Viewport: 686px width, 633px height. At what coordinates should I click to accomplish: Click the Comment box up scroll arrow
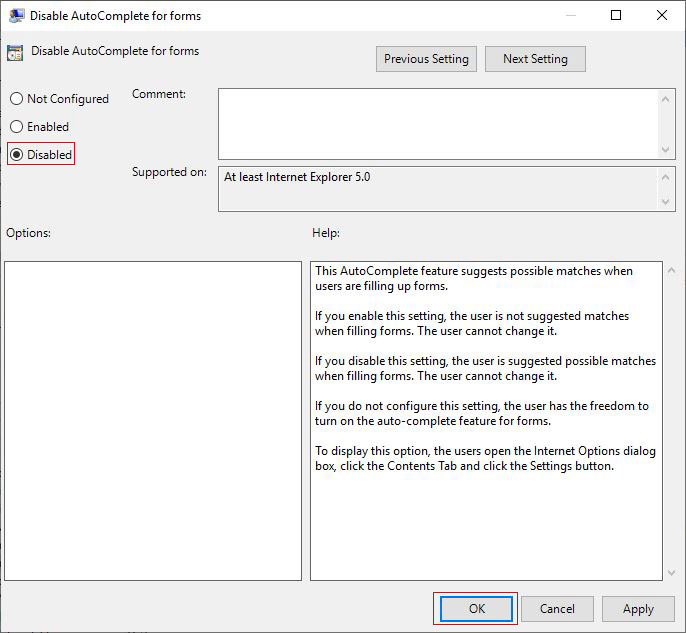(x=665, y=99)
